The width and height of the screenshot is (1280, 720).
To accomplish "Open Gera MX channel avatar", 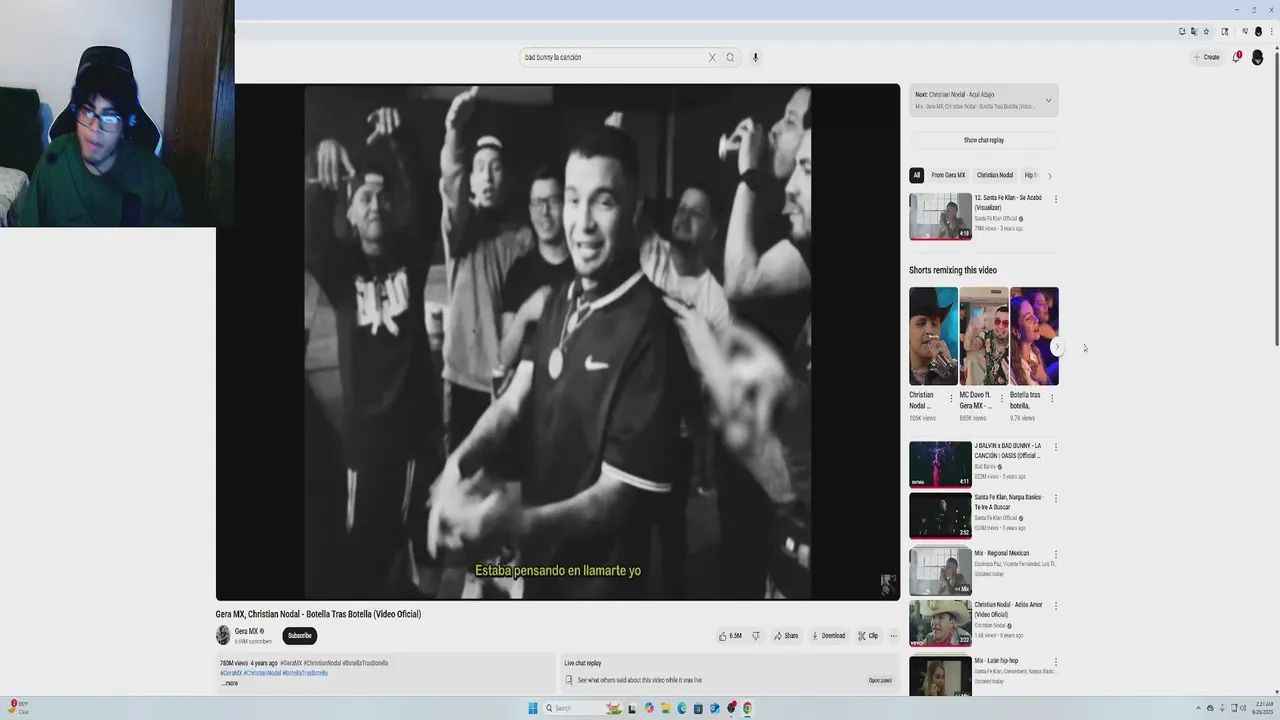I will 223,635.
